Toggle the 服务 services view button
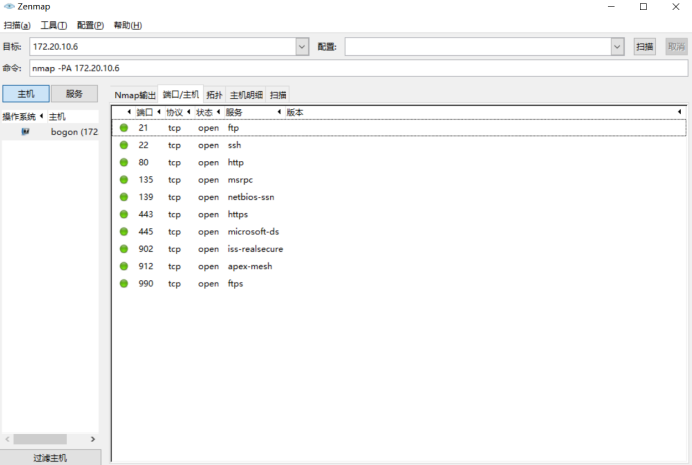This screenshot has height=465, width=692. (74, 94)
